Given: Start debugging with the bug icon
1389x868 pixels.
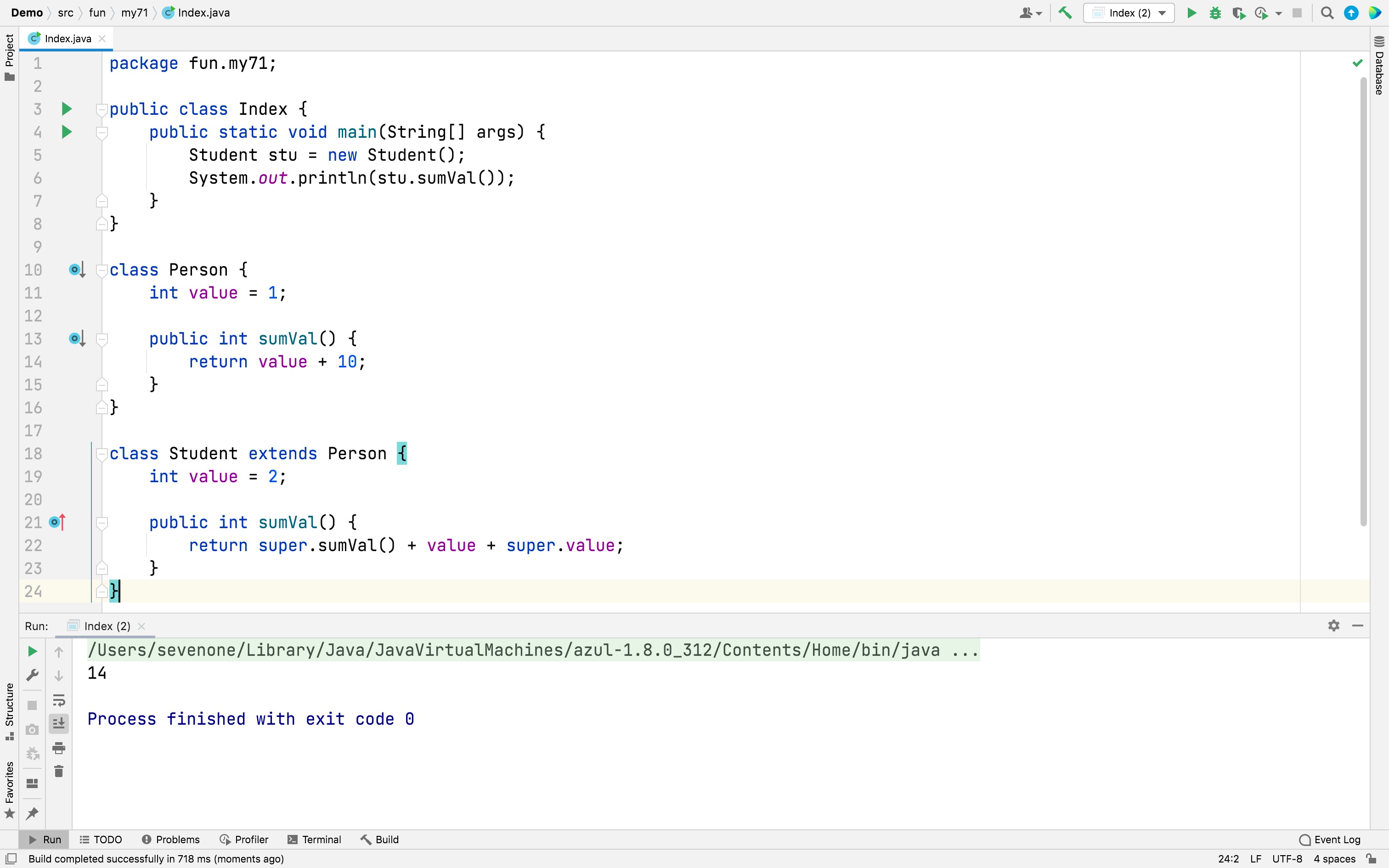Looking at the screenshot, I should [1215, 13].
